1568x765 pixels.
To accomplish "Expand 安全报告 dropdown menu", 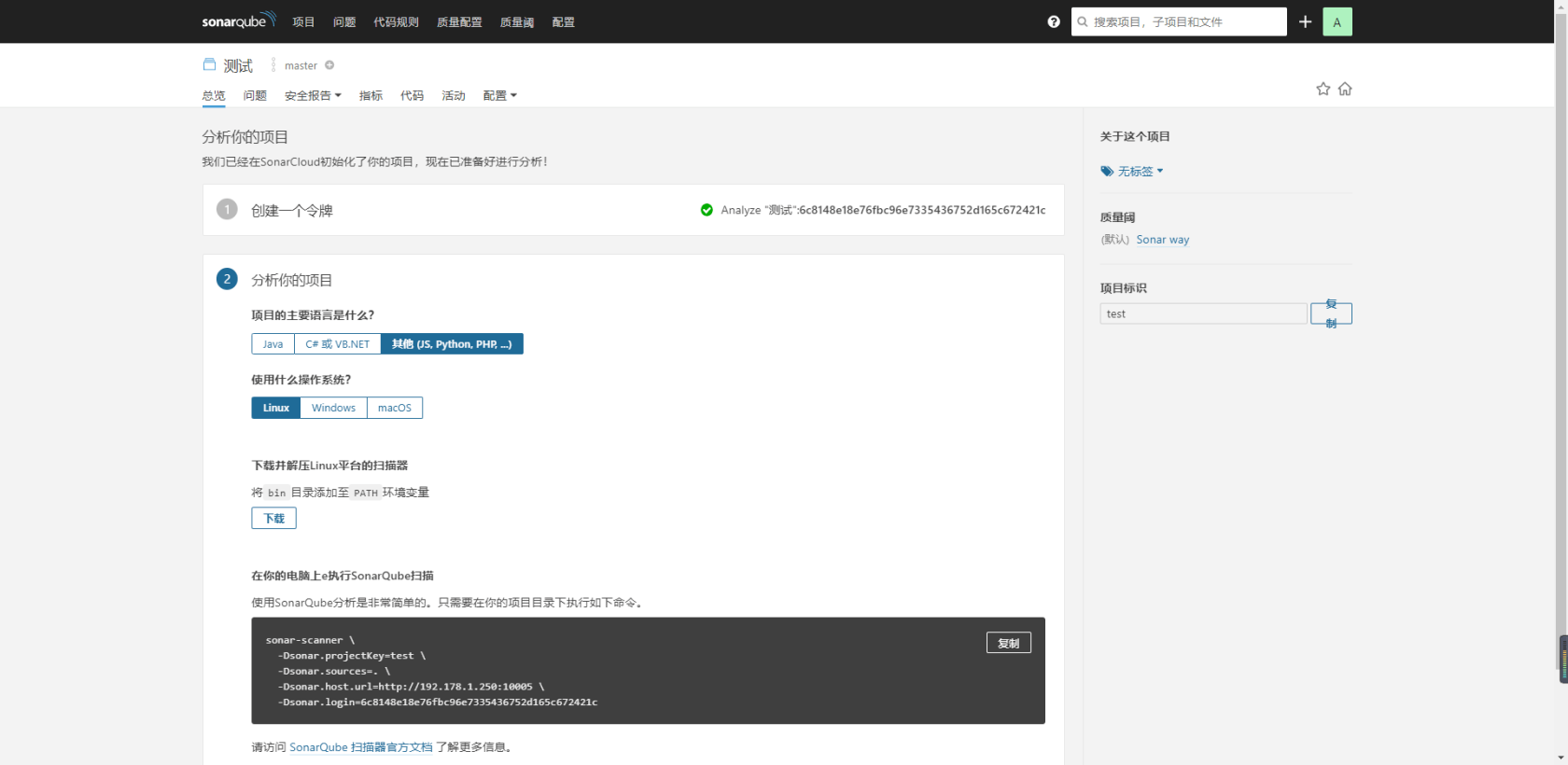I will pyautogui.click(x=313, y=95).
